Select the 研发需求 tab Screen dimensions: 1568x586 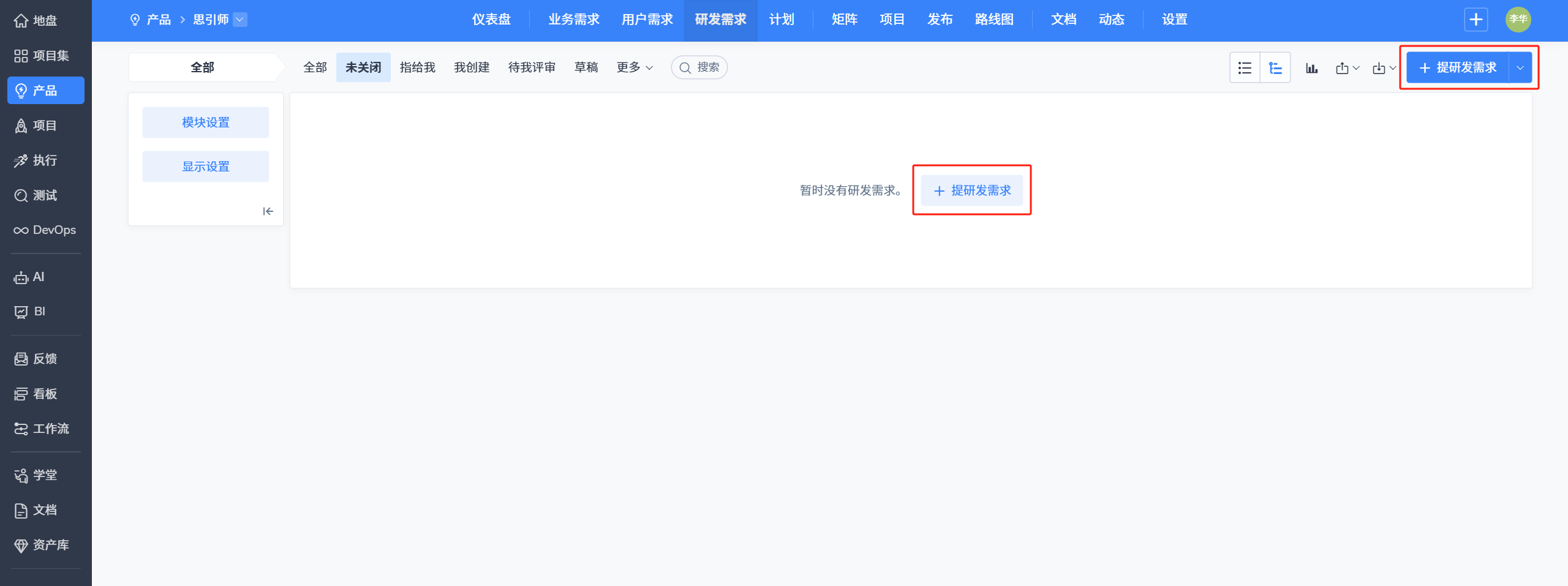click(x=721, y=20)
